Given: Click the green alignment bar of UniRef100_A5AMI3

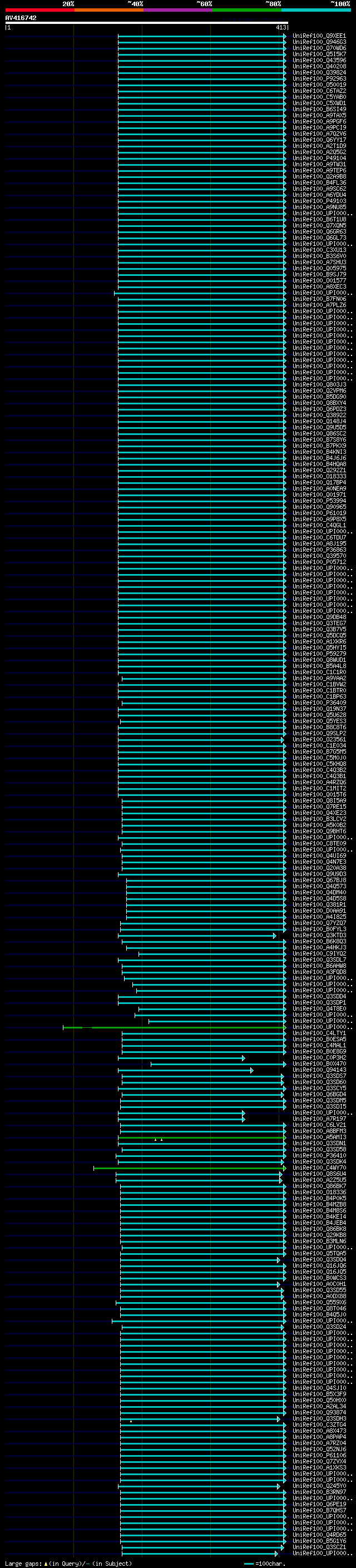Looking at the screenshot, I should pos(202,1137).
